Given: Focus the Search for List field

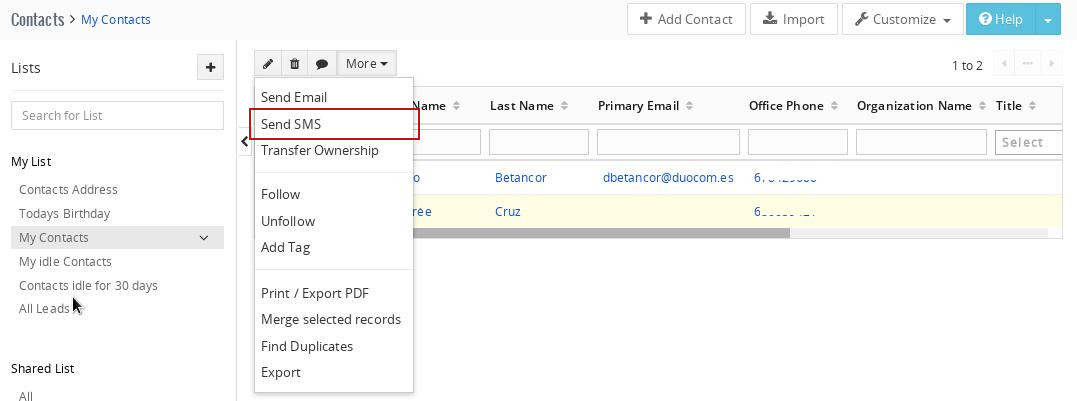Looking at the screenshot, I should pyautogui.click(x=117, y=115).
